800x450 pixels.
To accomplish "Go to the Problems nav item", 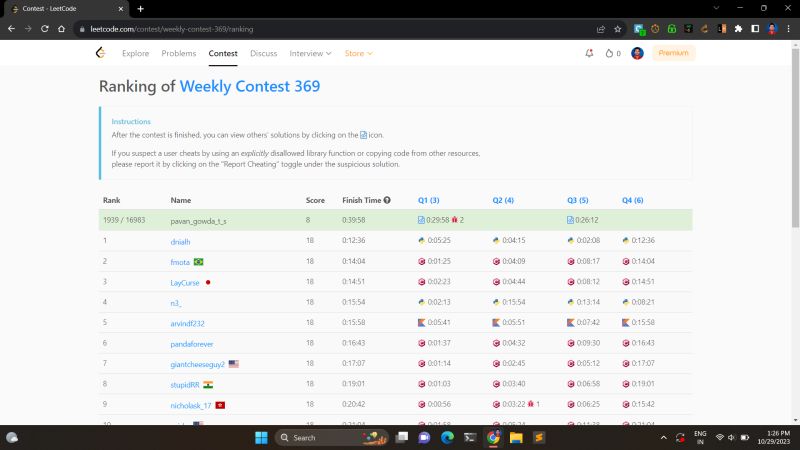I will (x=179, y=53).
